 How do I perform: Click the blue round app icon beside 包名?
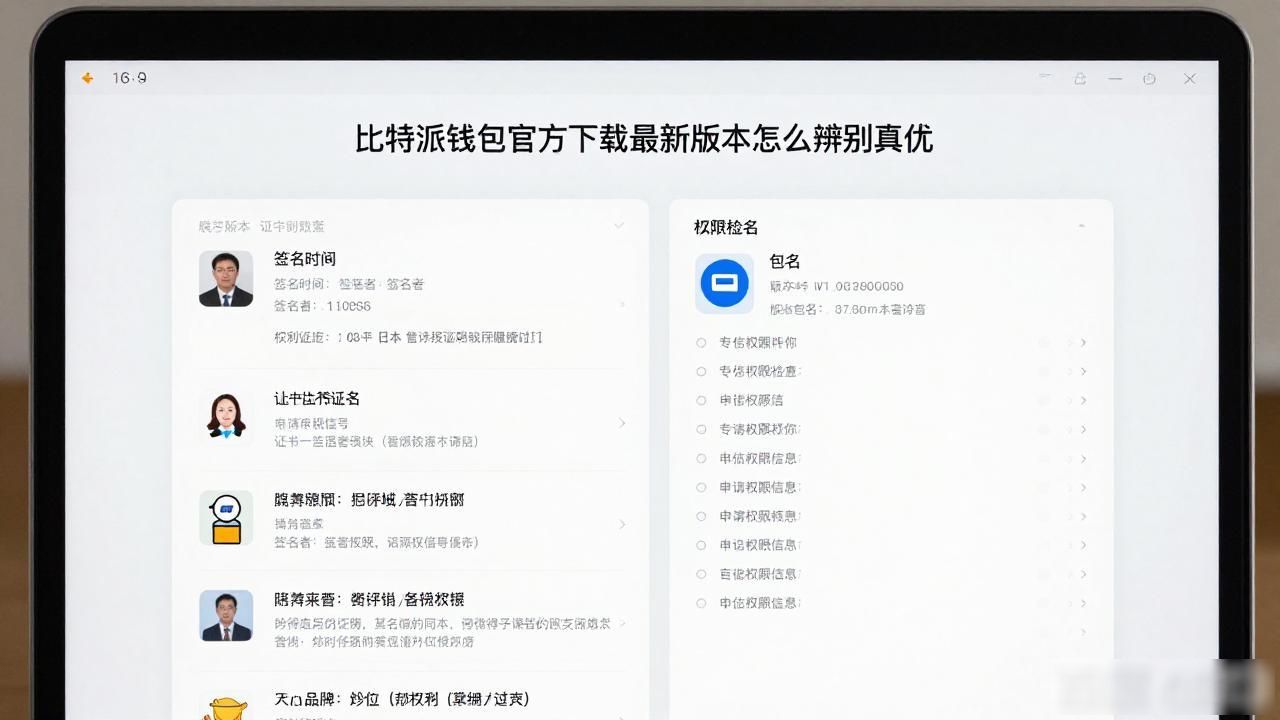724,284
